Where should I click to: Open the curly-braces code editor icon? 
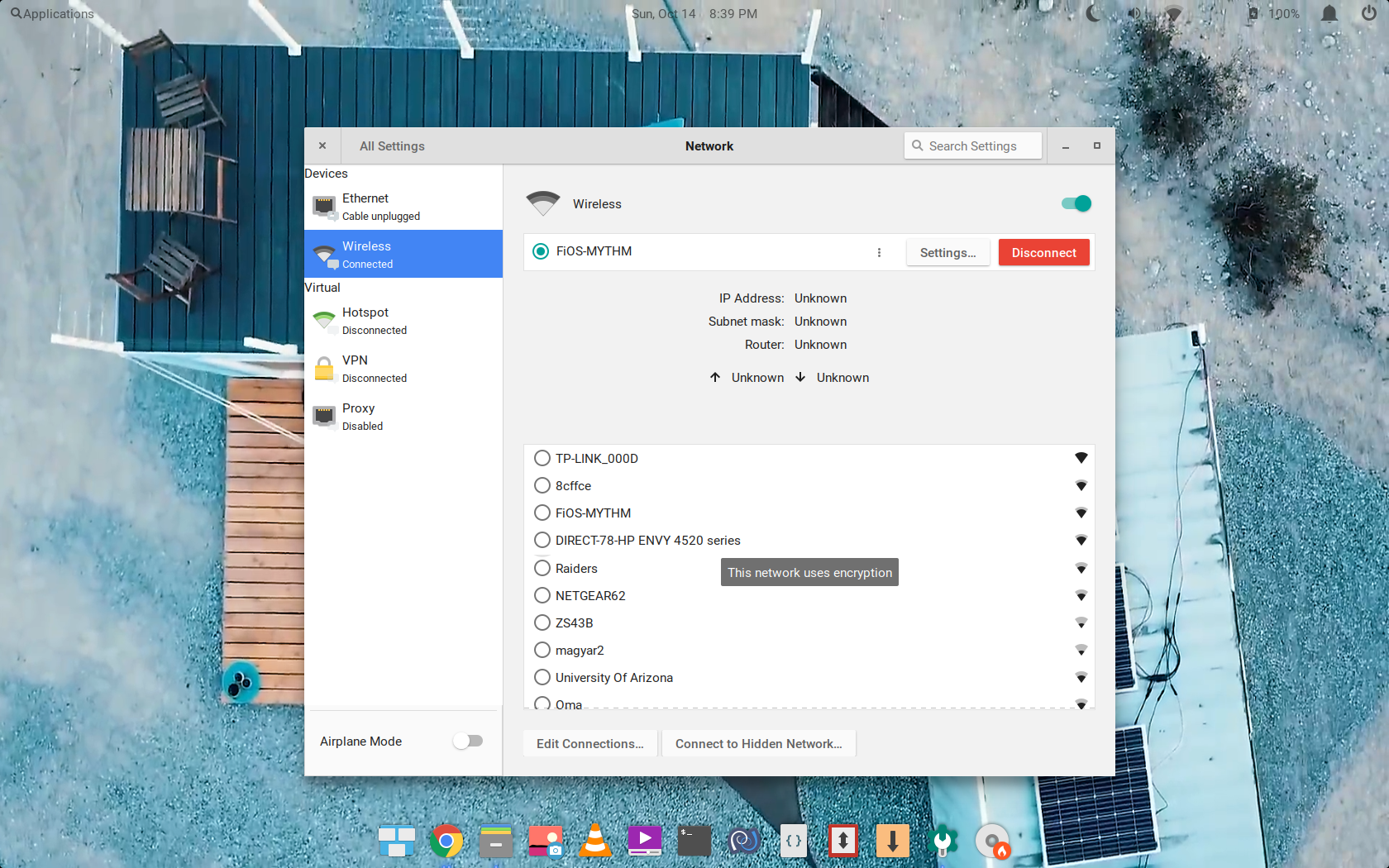(x=794, y=841)
